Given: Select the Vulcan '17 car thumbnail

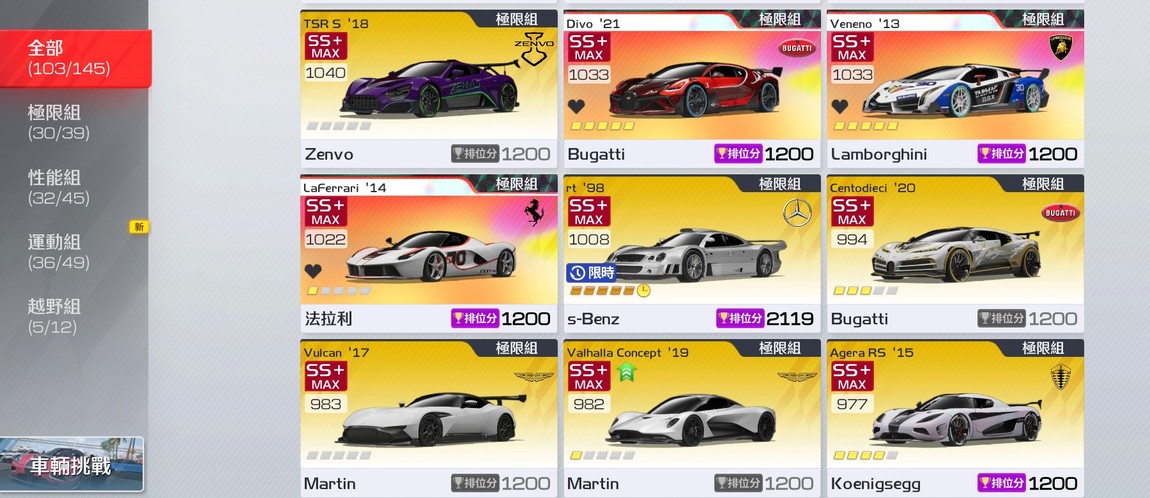Looking at the screenshot, I should coord(431,417).
